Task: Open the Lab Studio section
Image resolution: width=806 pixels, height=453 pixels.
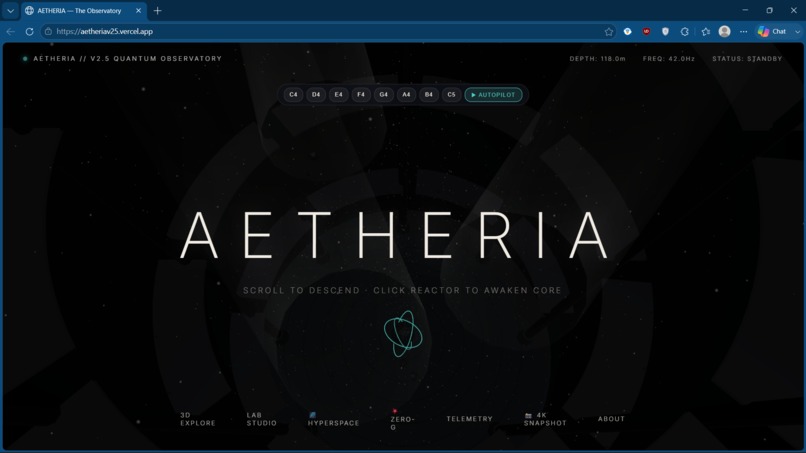Action: (262, 419)
